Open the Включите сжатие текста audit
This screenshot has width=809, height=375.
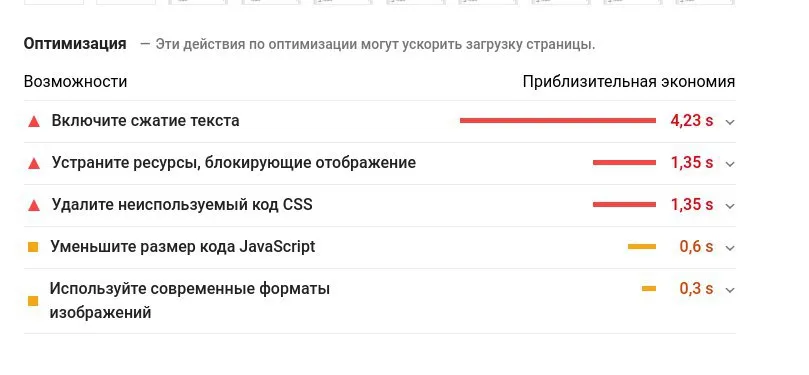[x=145, y=121]
